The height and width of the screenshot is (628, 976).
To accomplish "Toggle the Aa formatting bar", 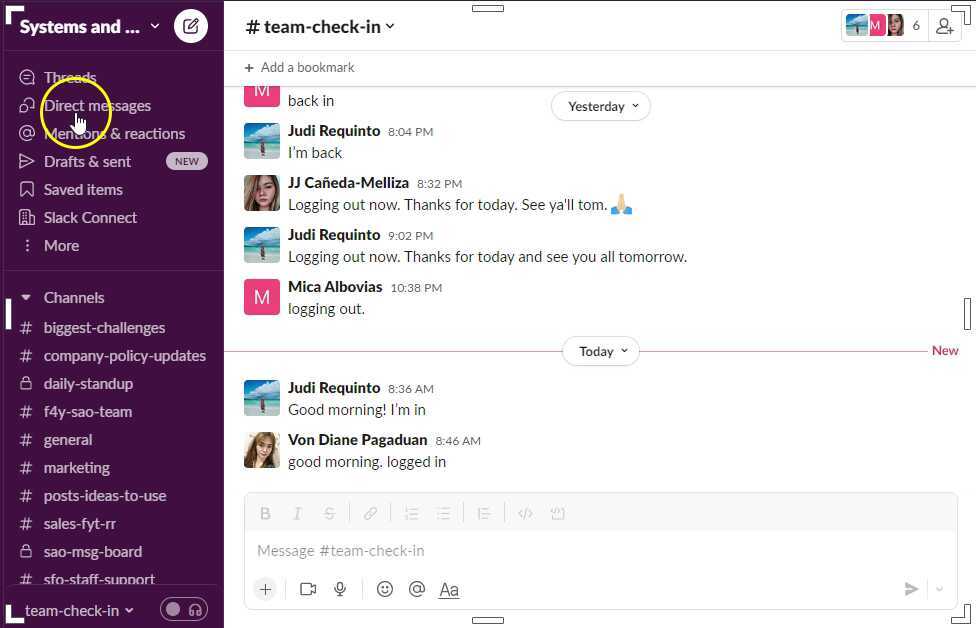I will pos(449,589).
